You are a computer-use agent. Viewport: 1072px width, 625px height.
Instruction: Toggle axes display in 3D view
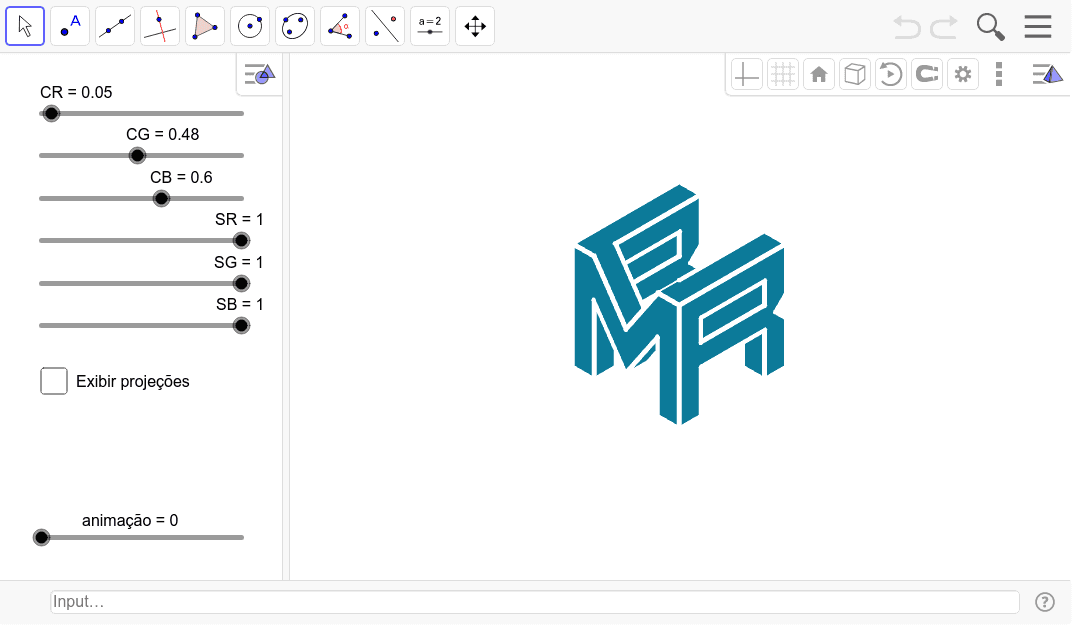(x=747, y=74)
